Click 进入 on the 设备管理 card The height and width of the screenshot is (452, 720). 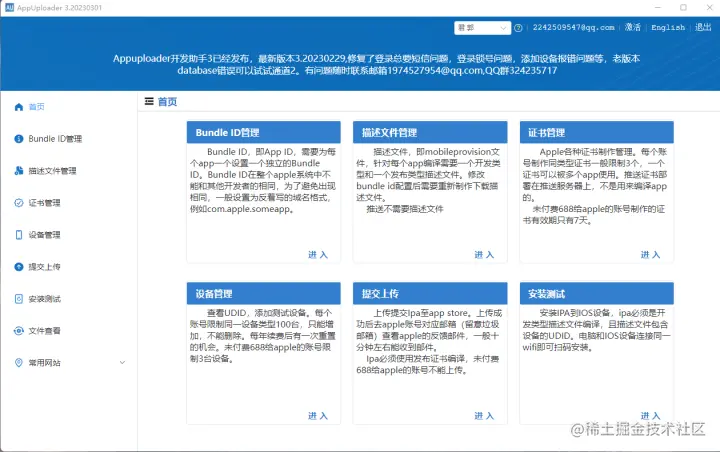click(x=318, y=416)
